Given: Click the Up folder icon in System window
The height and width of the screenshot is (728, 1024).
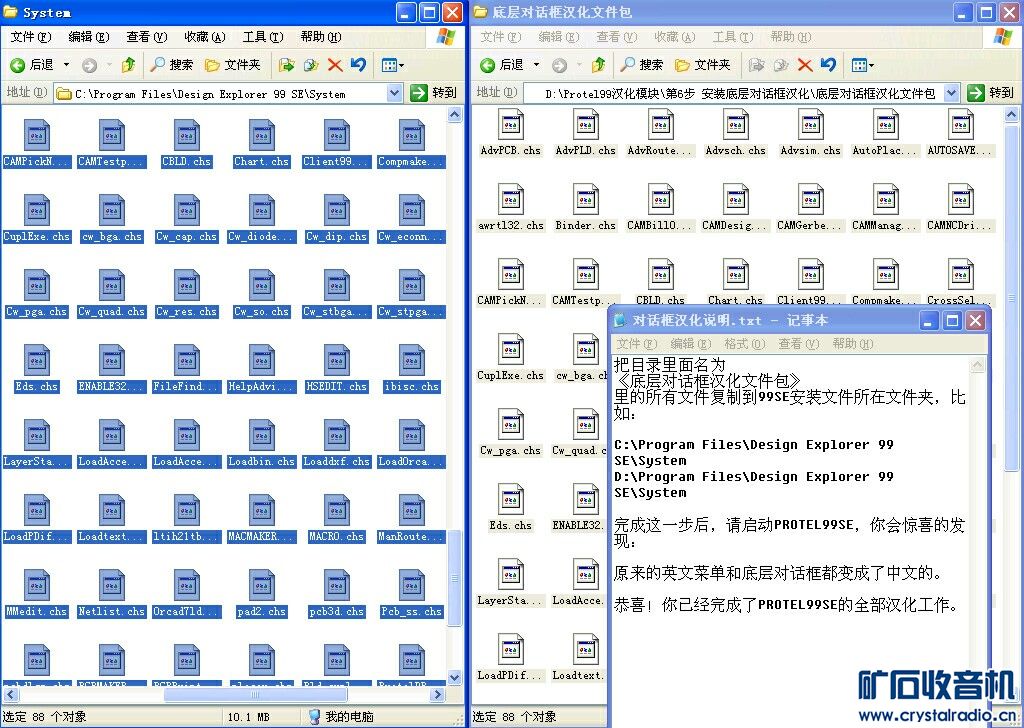Looking at the screenshot, I should pyautogui.click(x=128, y=65).
